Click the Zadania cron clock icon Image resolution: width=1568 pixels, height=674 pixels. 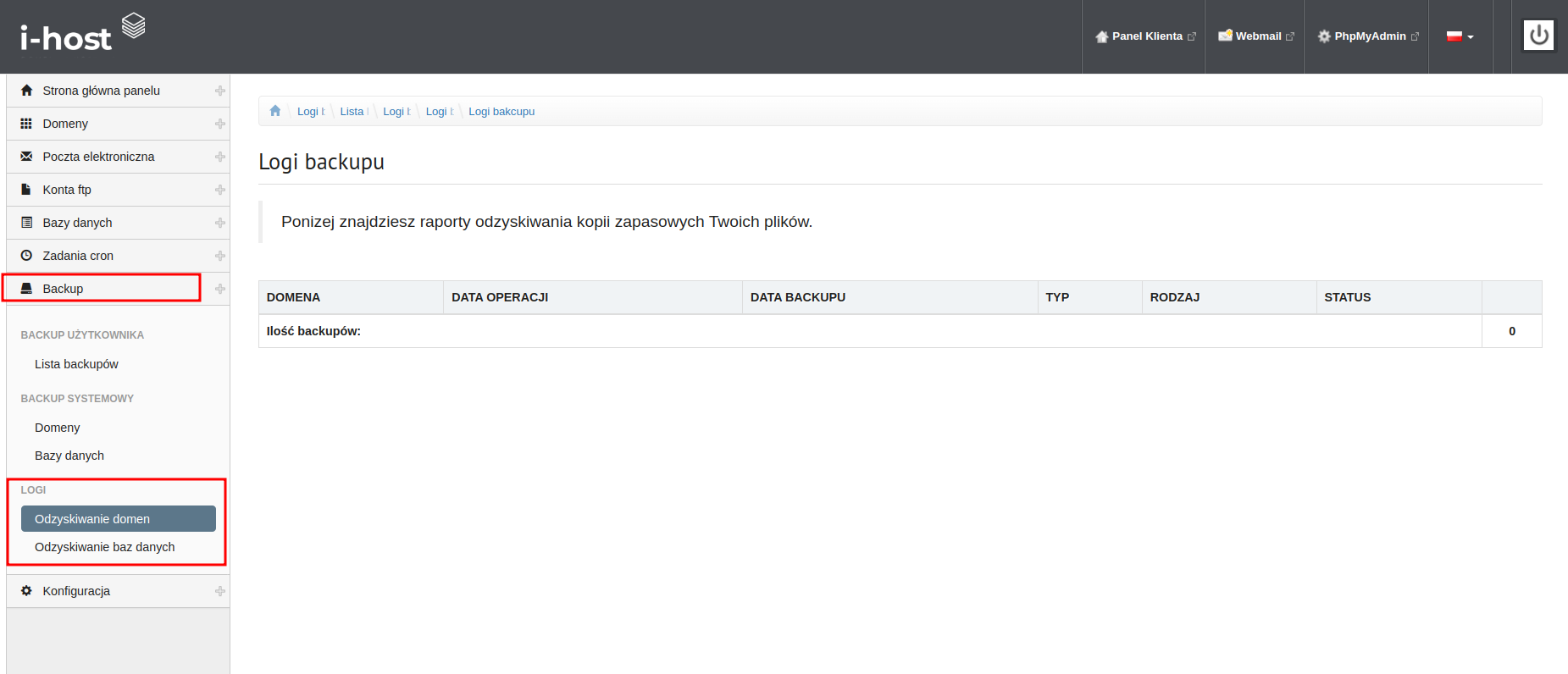click(26, 256)
